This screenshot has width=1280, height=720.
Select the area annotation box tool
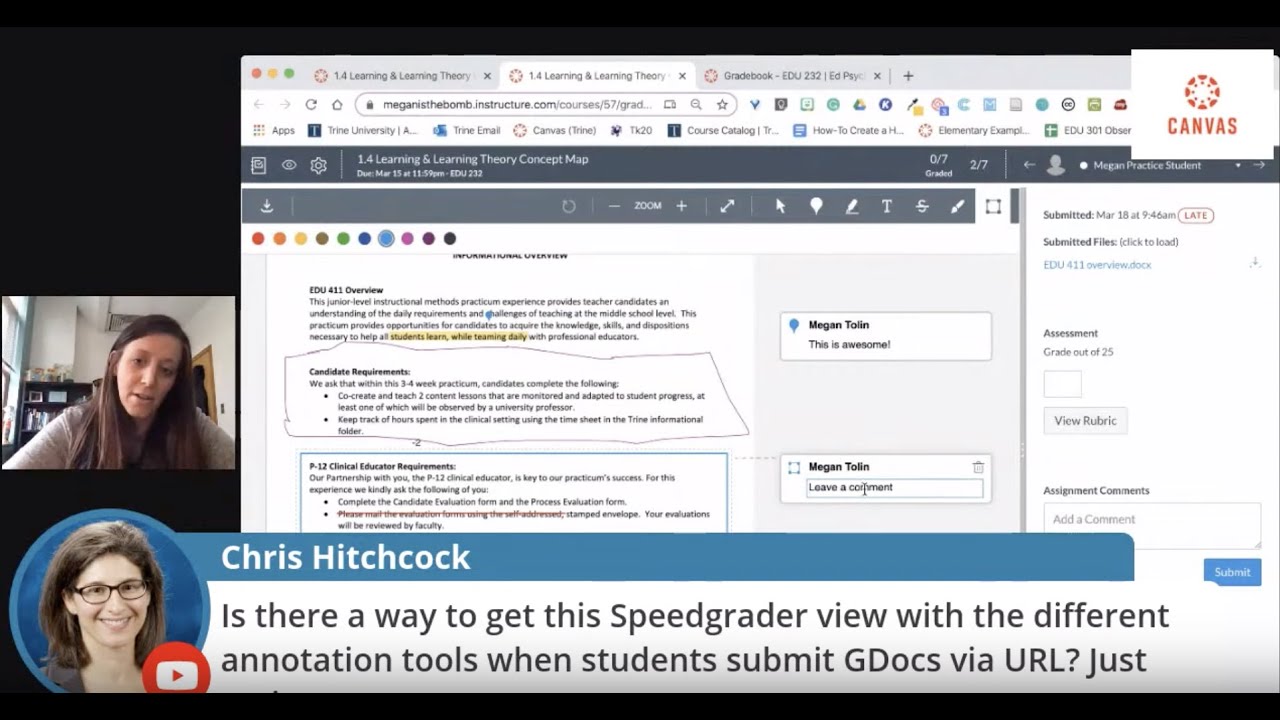click(x=993, y=206)
